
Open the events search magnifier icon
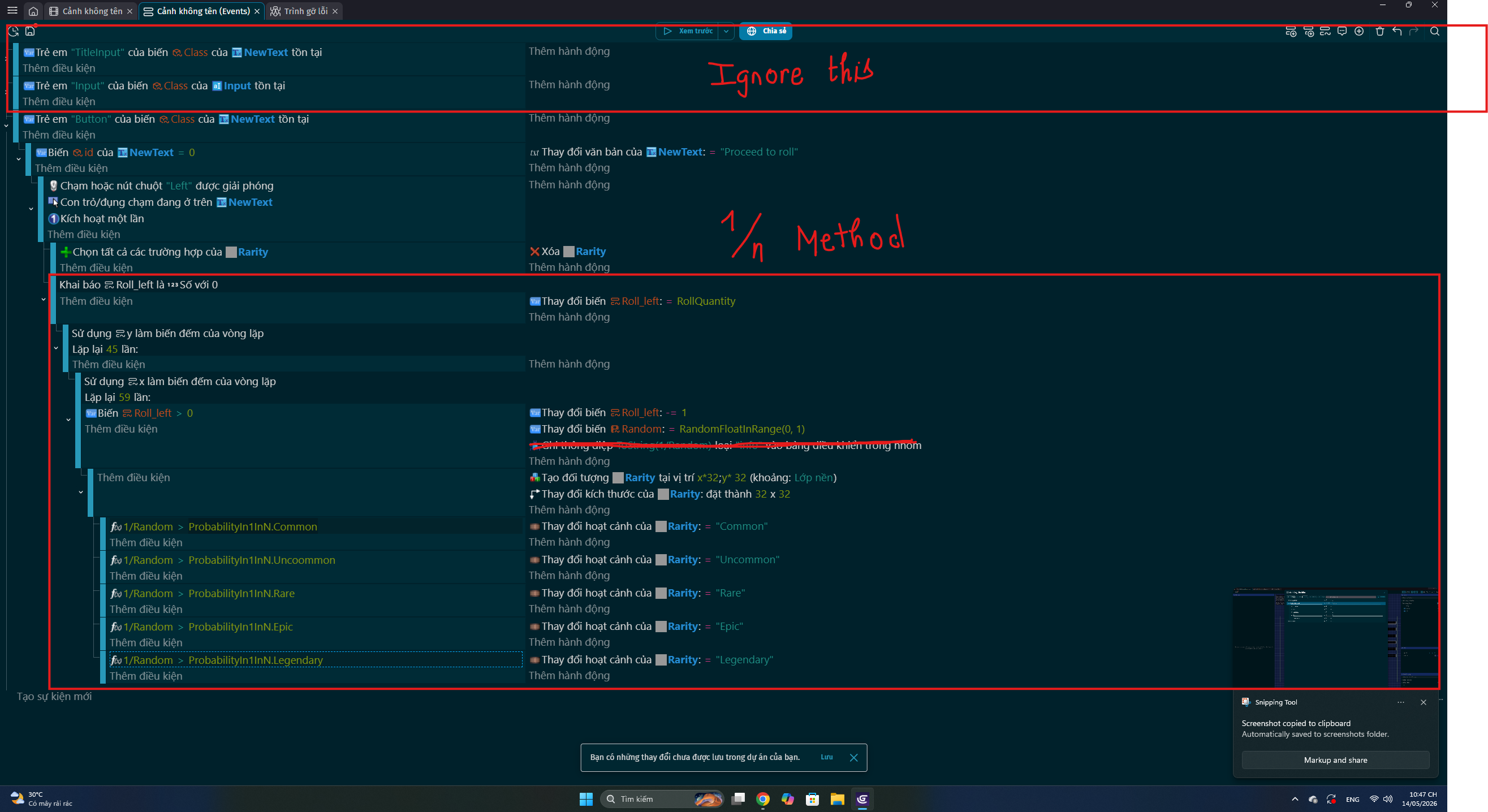tap(1435, 31)
